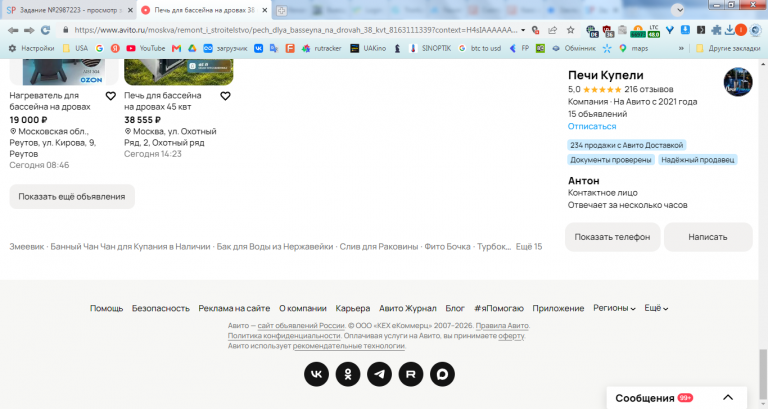Open Avito's Rutube social icon
The width and height of the screenshot is (768, 409).
411,374
